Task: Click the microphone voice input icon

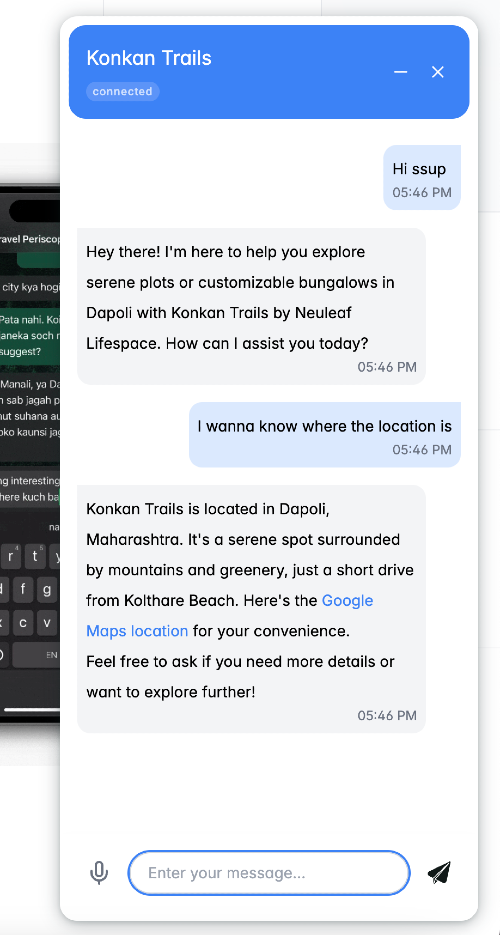Action: point(99,873)
